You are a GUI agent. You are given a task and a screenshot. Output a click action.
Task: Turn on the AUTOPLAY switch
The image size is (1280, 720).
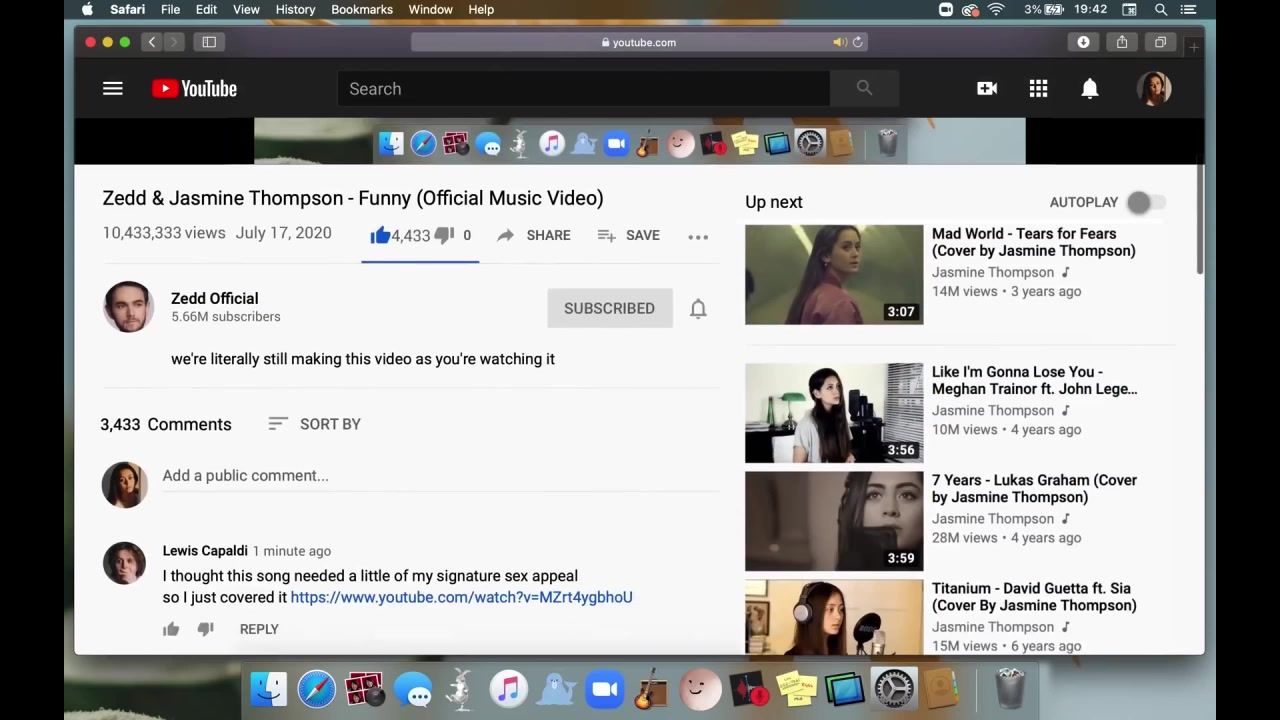(1145, 202)
